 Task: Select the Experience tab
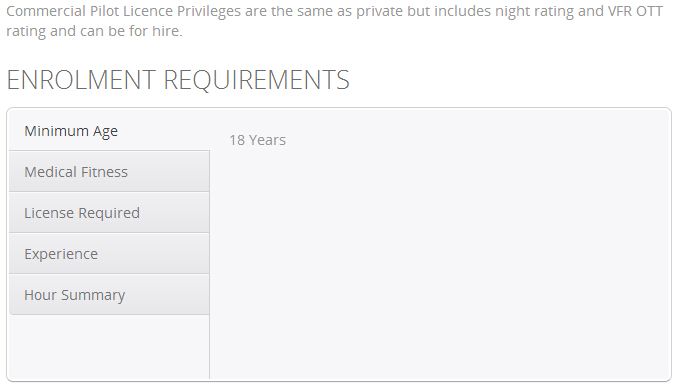(x=109, y=254)
